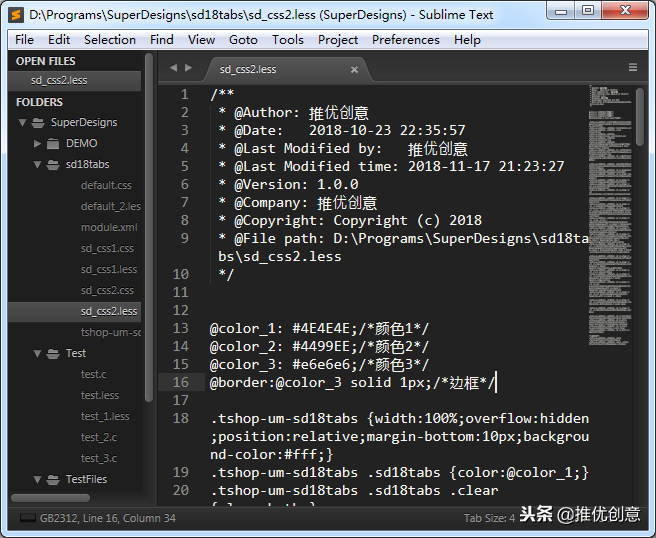Image resolution: width=656 pixels, height=538 pixels.
Task: Click the Test folder icon
Action: 53,354
